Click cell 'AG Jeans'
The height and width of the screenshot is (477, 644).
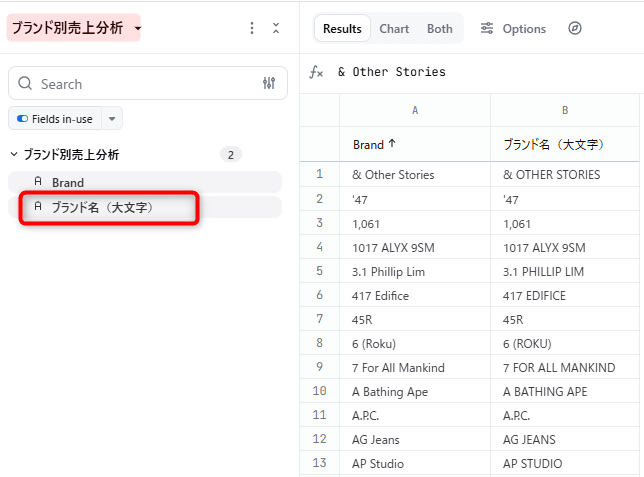(x=415, y=440)
